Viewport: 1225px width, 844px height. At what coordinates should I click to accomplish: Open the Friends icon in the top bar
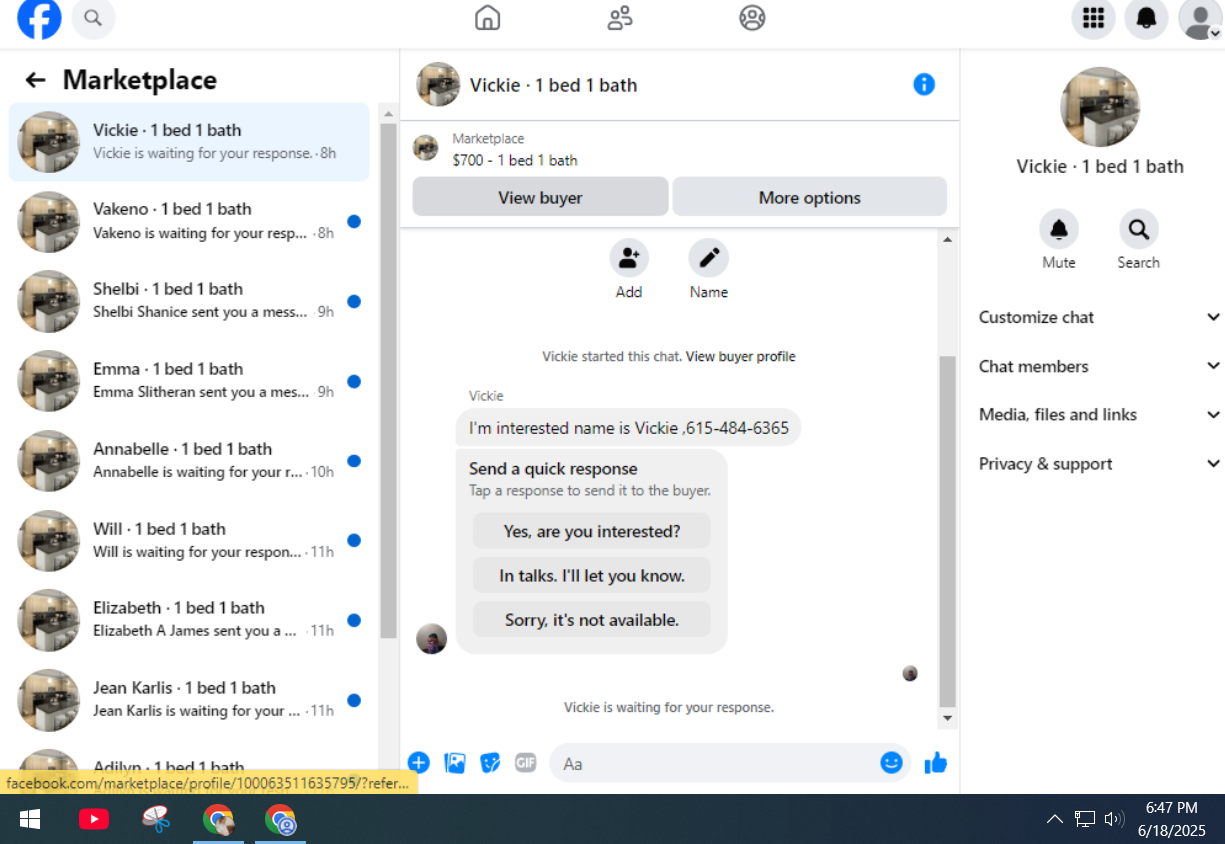click(x=620, y=18)
